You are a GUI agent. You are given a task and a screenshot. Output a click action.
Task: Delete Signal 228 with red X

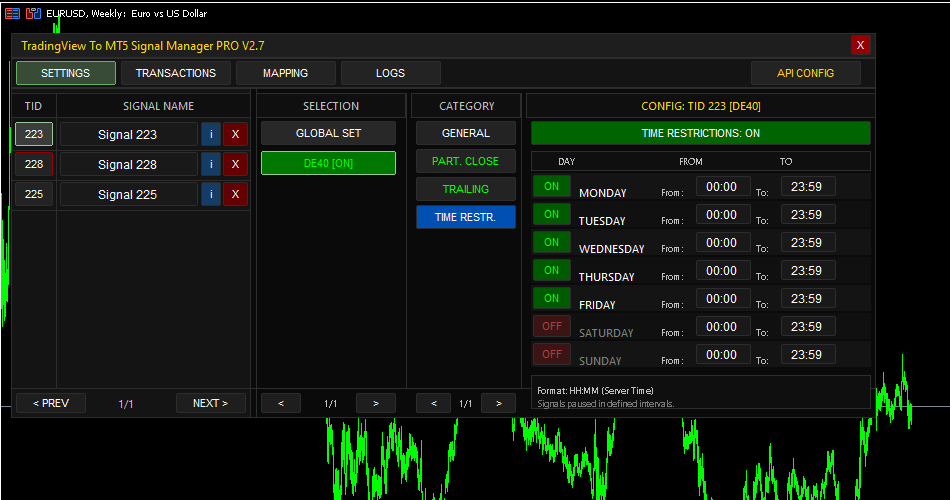(x=236, y=164)
